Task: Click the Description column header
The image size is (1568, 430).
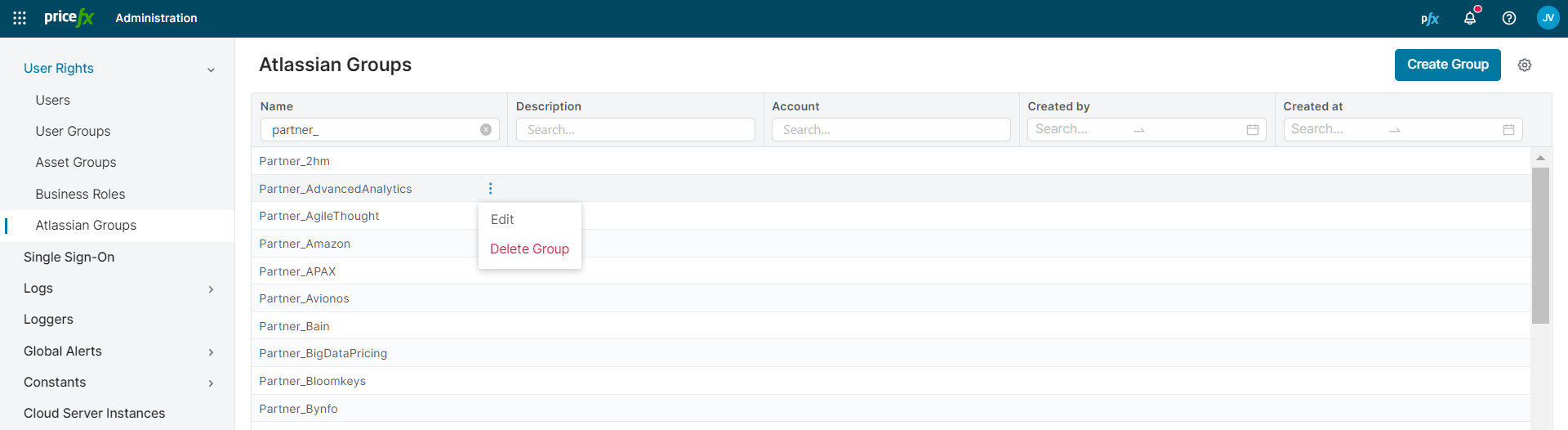Action: (x=549, y=106)
